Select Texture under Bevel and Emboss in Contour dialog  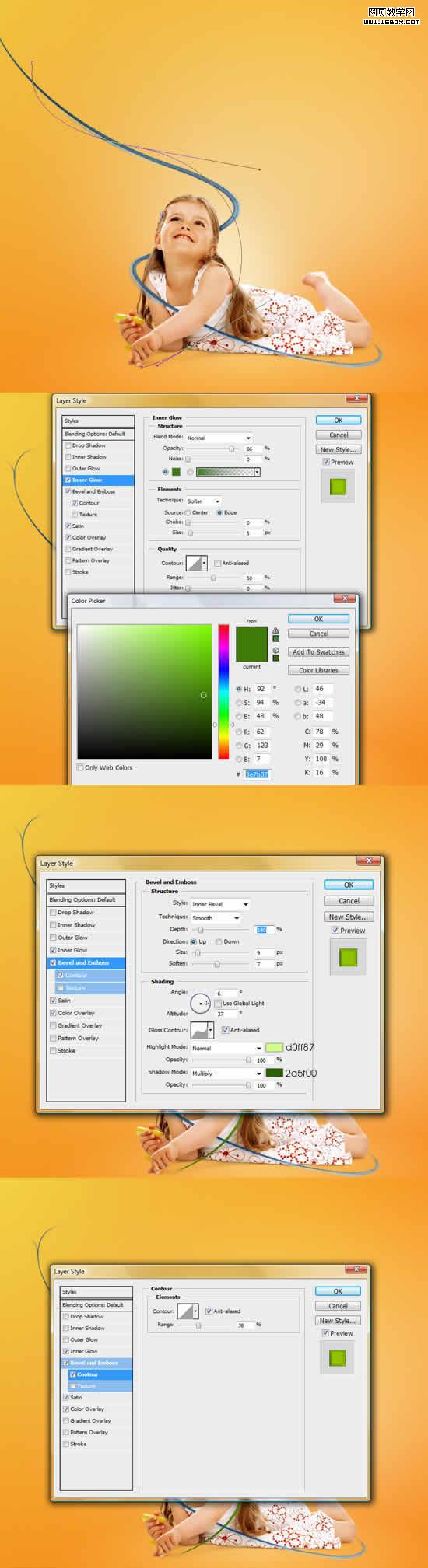86,1385
